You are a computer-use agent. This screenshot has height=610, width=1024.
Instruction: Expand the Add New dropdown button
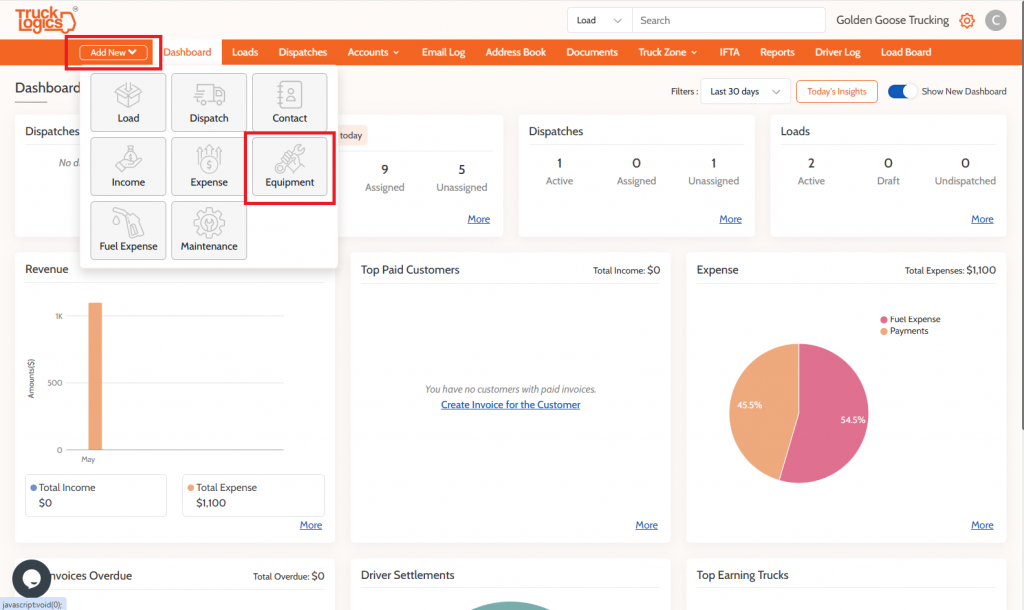(x=114, y=52)
